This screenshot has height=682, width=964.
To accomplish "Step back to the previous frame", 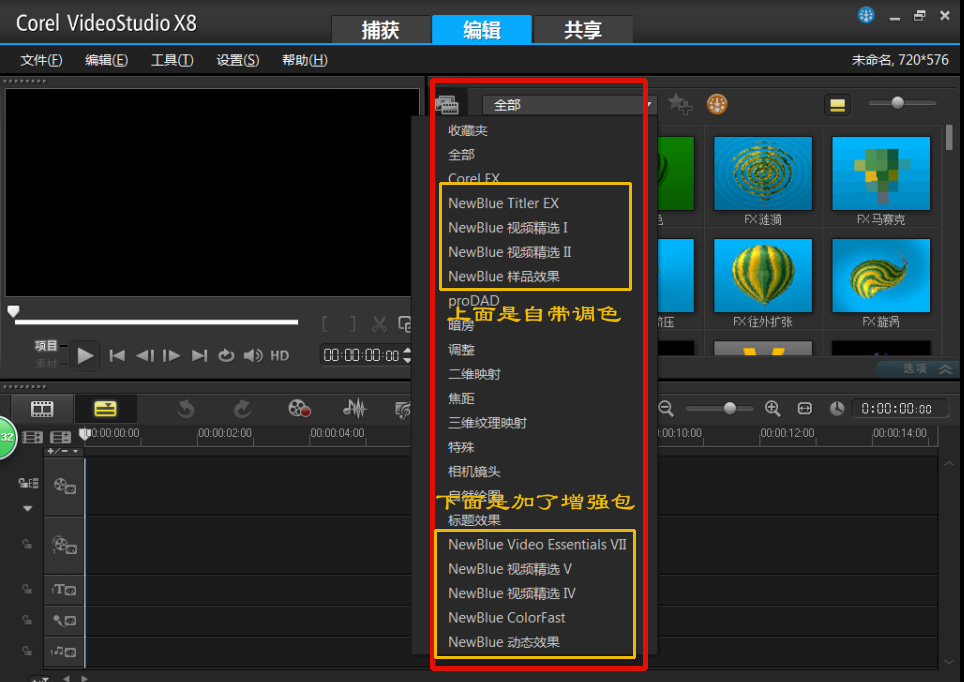I will (145, 355).
